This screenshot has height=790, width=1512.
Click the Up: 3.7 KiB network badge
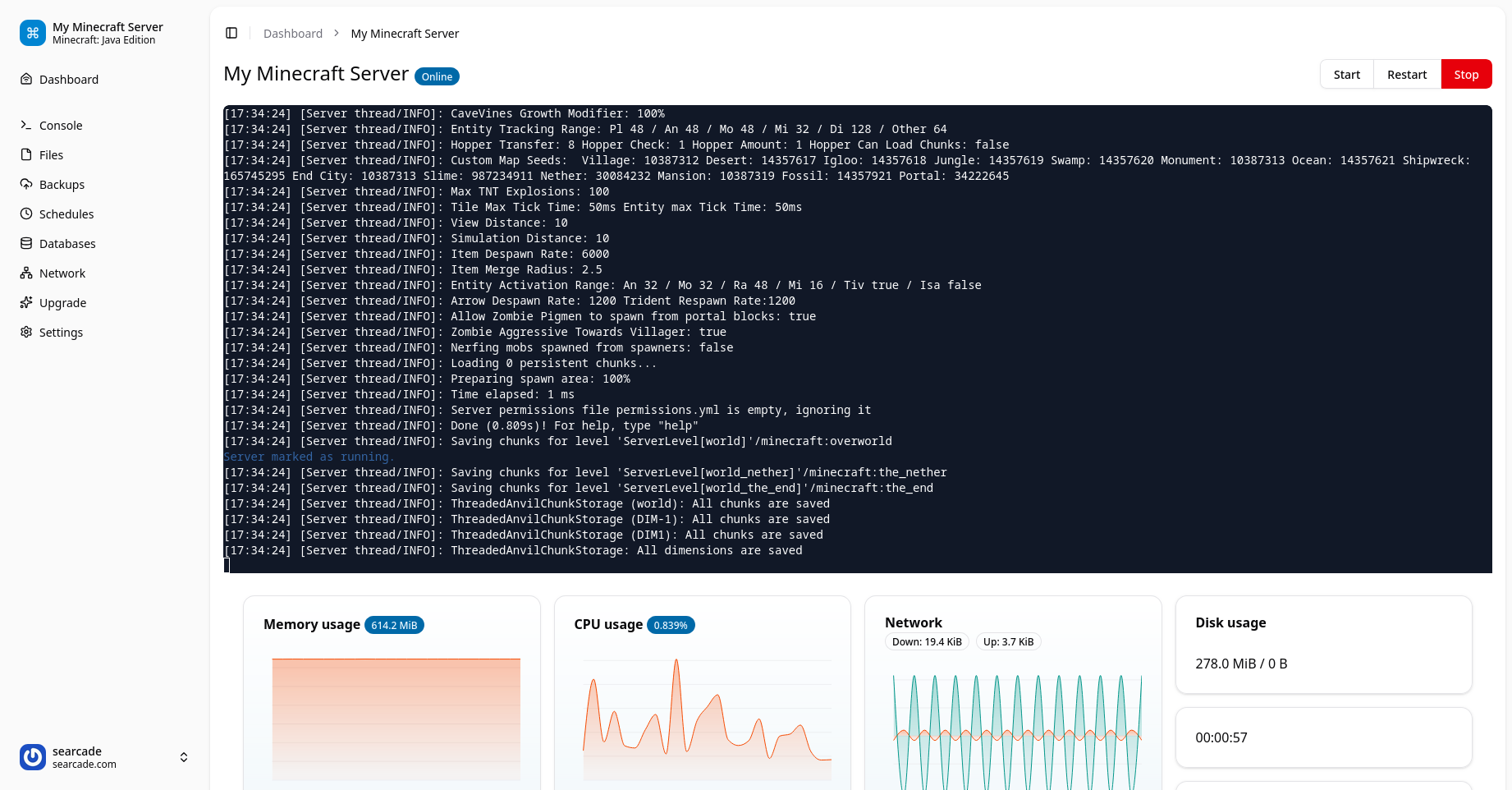(x=1008, y=641)
